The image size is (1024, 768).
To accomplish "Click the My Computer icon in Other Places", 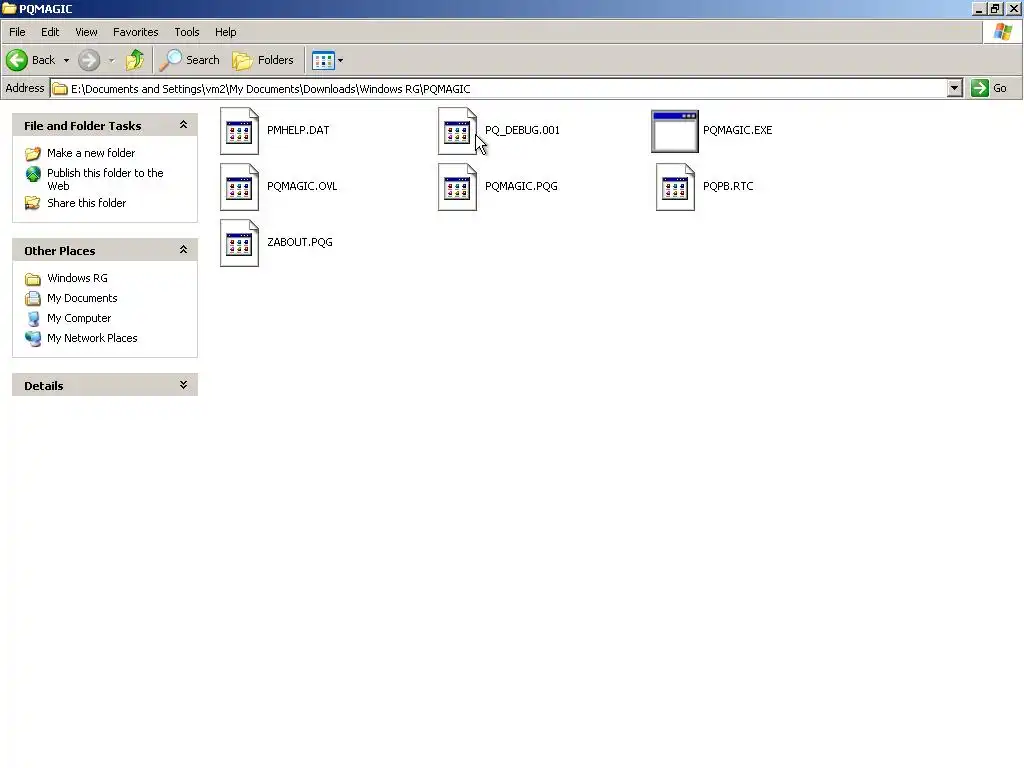I will coord(33,319).
